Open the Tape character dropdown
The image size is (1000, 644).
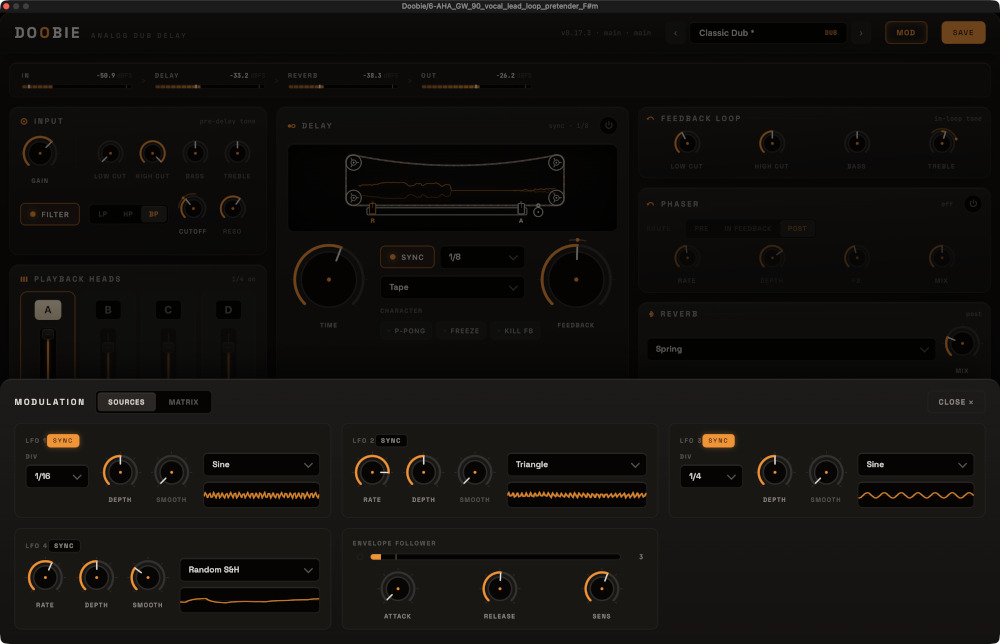pos(452,287)
